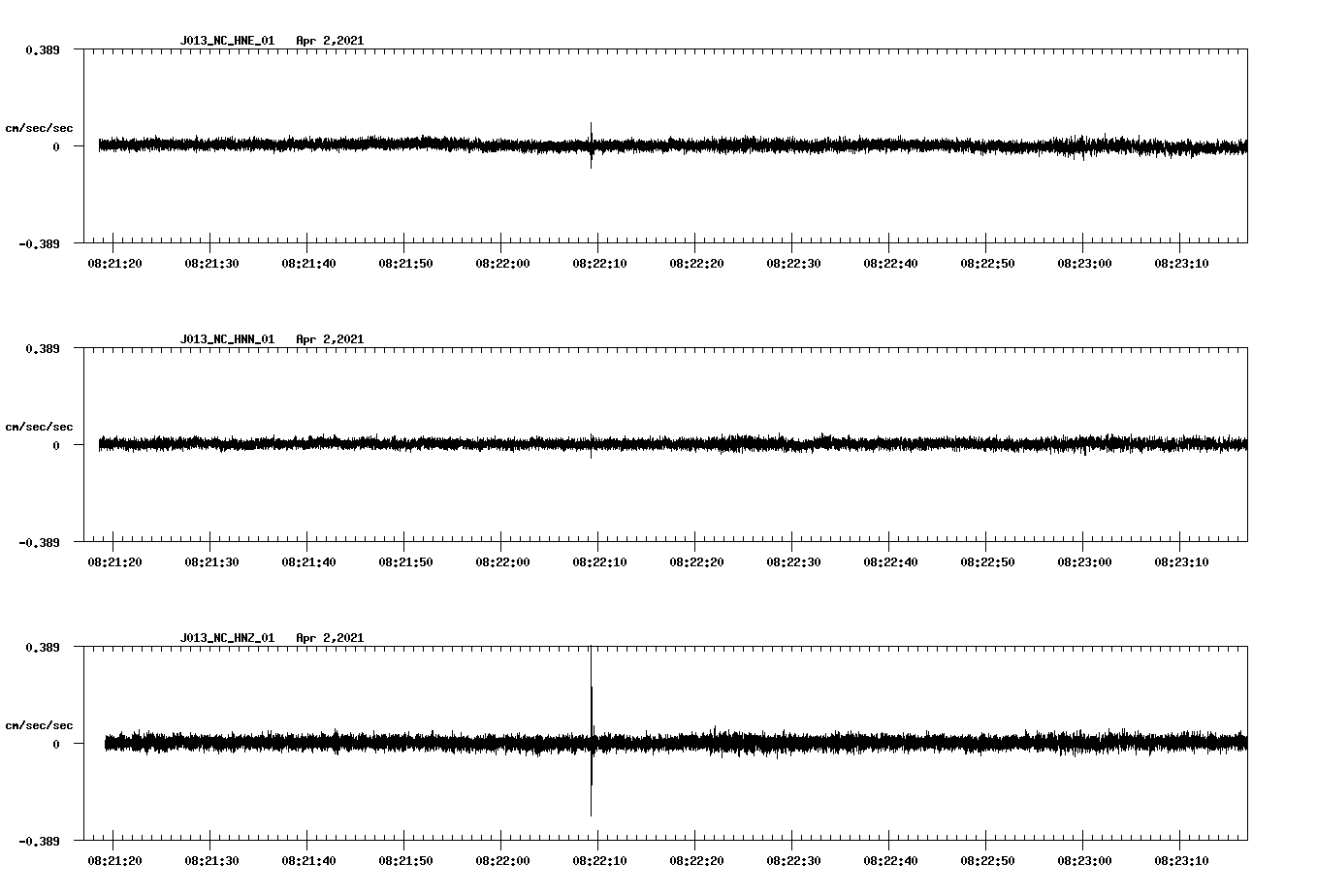Select the 08:22:40 time label on top axis
Screen dimensions: 1317x896
click(x=889, y=262)
